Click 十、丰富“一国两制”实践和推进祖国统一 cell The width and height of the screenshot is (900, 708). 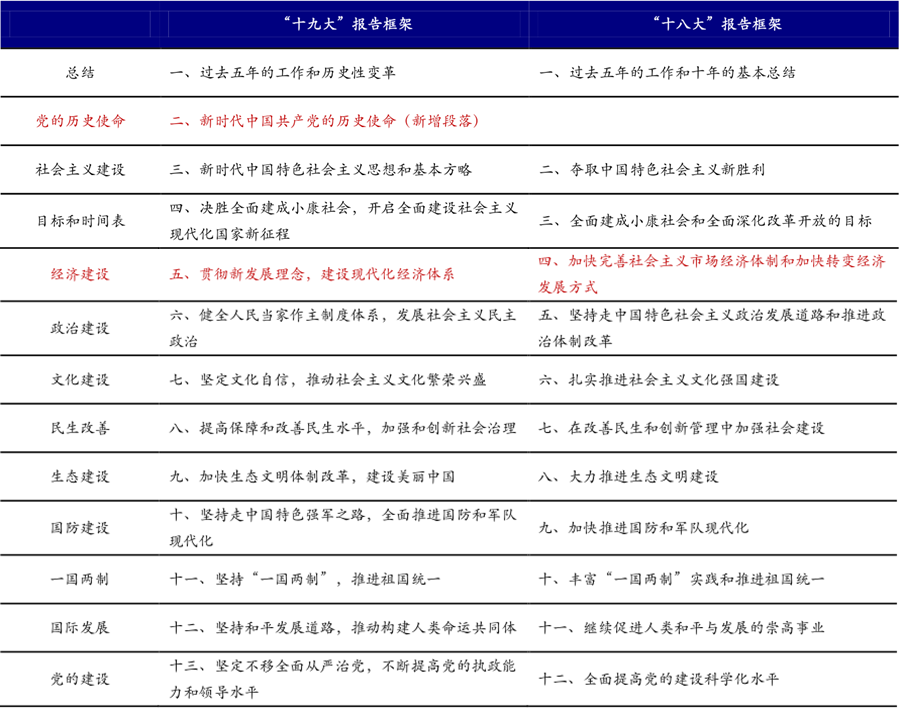[681, 579]
